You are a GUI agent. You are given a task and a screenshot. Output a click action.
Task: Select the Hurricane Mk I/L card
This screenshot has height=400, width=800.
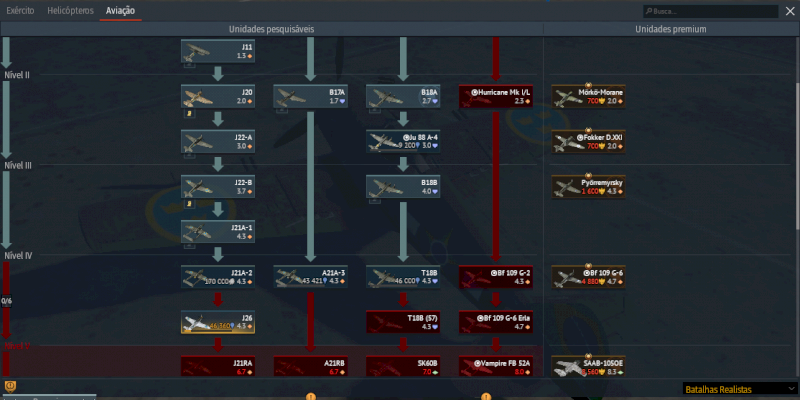[495, 96]
